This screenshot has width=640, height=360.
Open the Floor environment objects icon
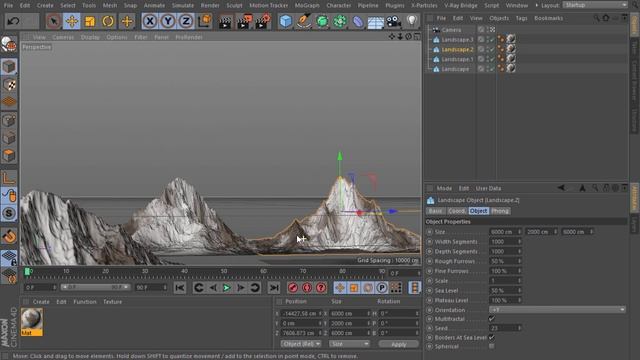click(376, 21)
